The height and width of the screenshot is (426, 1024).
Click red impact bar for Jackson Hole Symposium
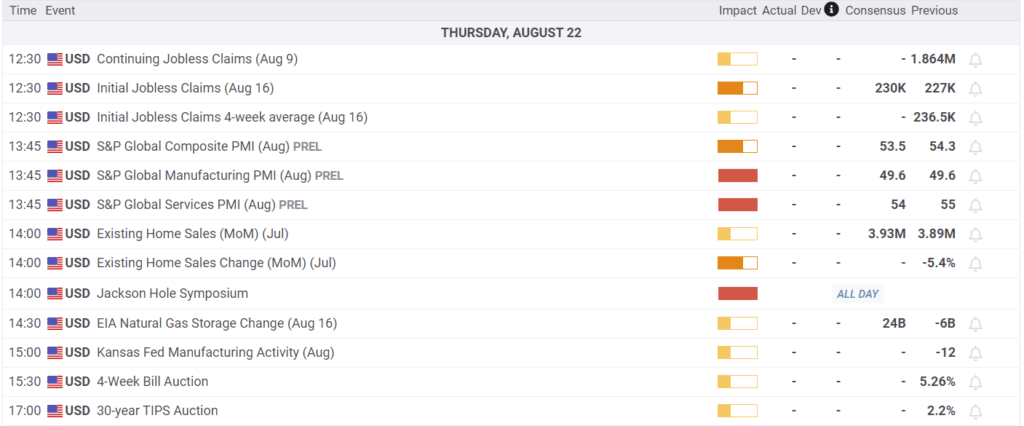click(x=737, y=294)
